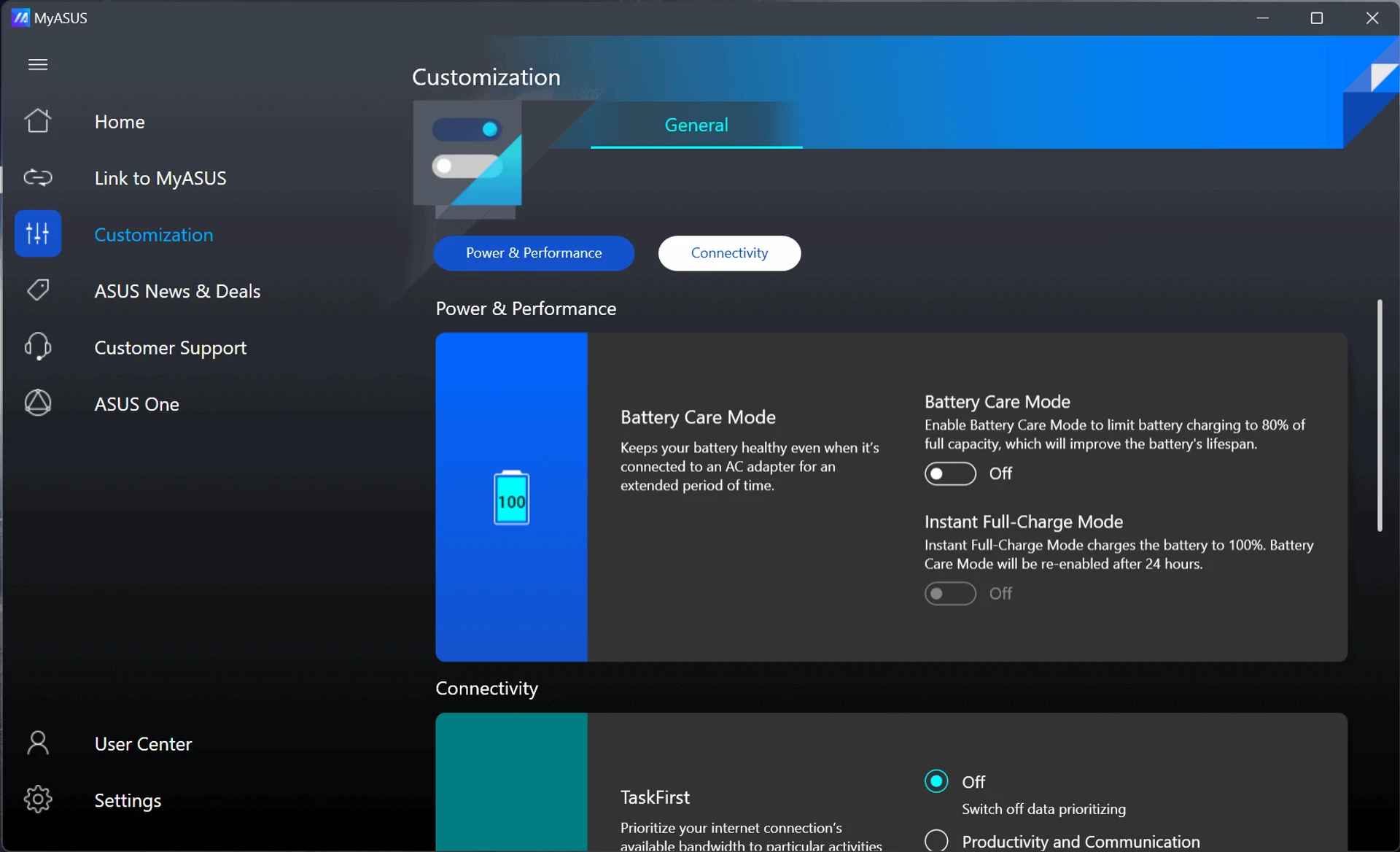This screenshot has height=852, width=1400.
Task: Click the ASUS News & Deals tag icon
Action: point(38,290)
